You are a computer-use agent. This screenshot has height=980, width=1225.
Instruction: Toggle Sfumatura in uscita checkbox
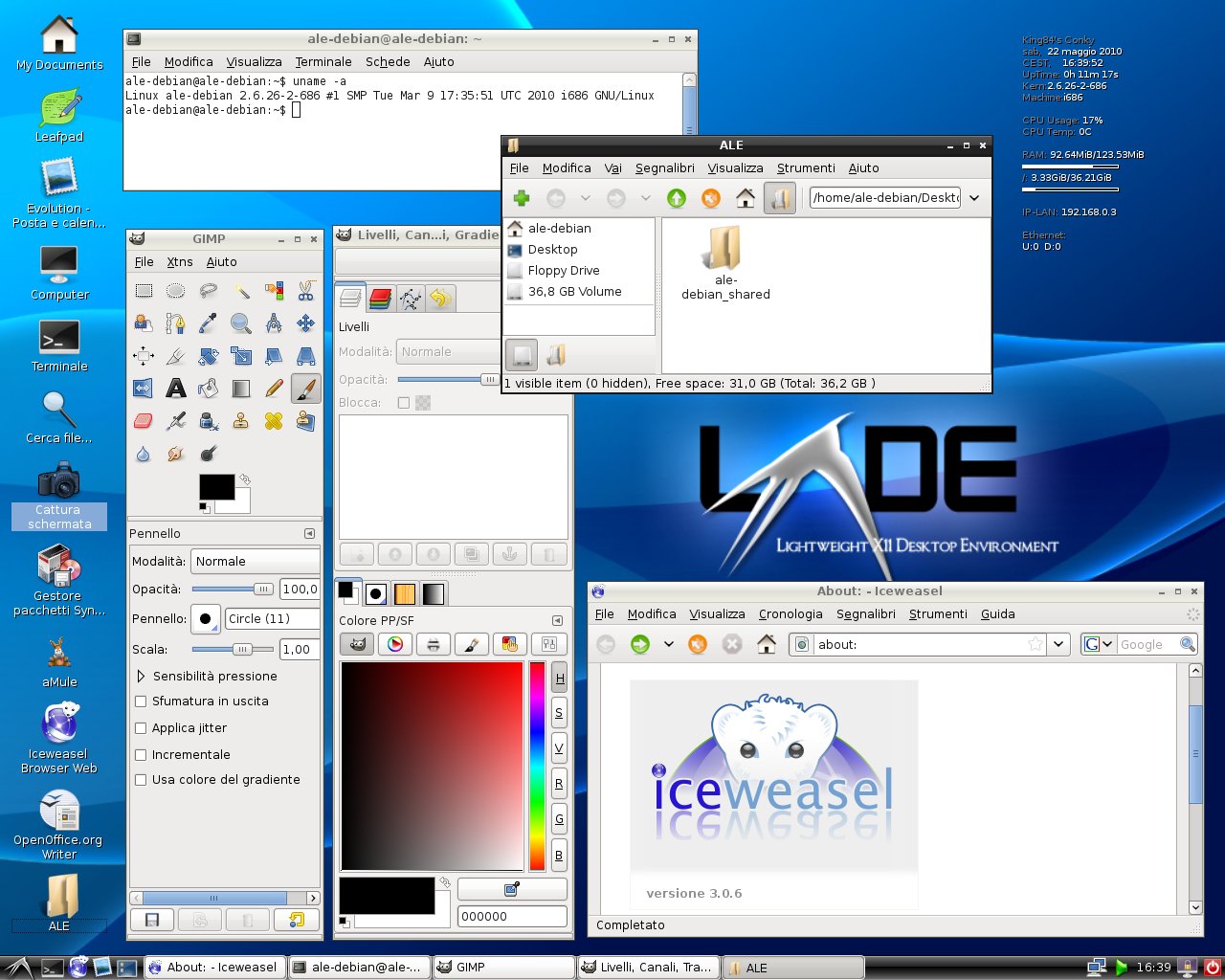[x=141, y=702]
